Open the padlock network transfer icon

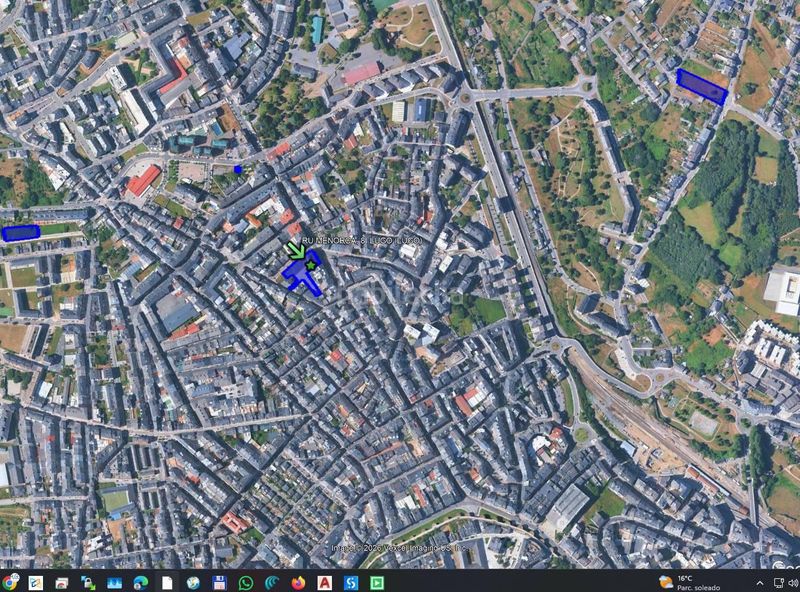(88, 582)
